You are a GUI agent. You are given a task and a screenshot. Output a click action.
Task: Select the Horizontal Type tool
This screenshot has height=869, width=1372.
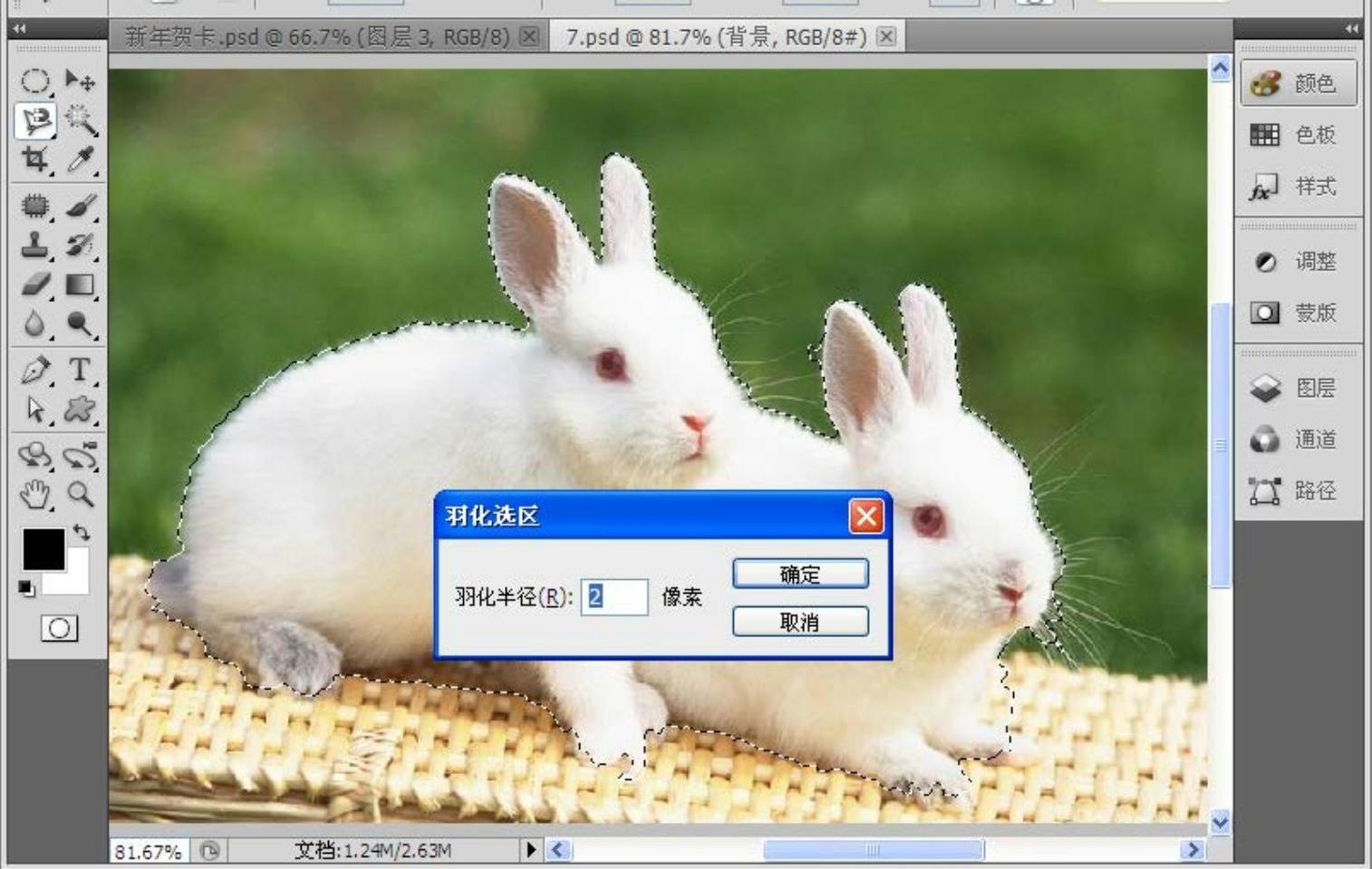pos(80,370)
